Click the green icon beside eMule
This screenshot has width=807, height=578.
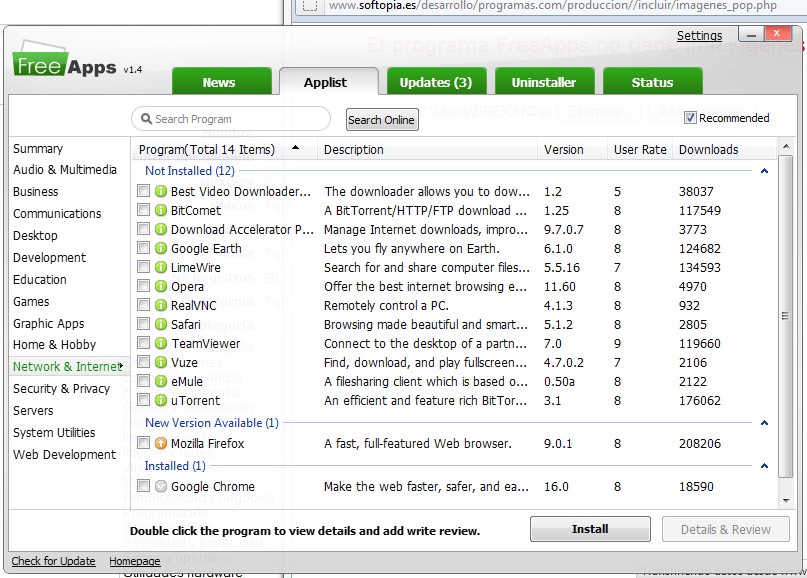[161, 381]
